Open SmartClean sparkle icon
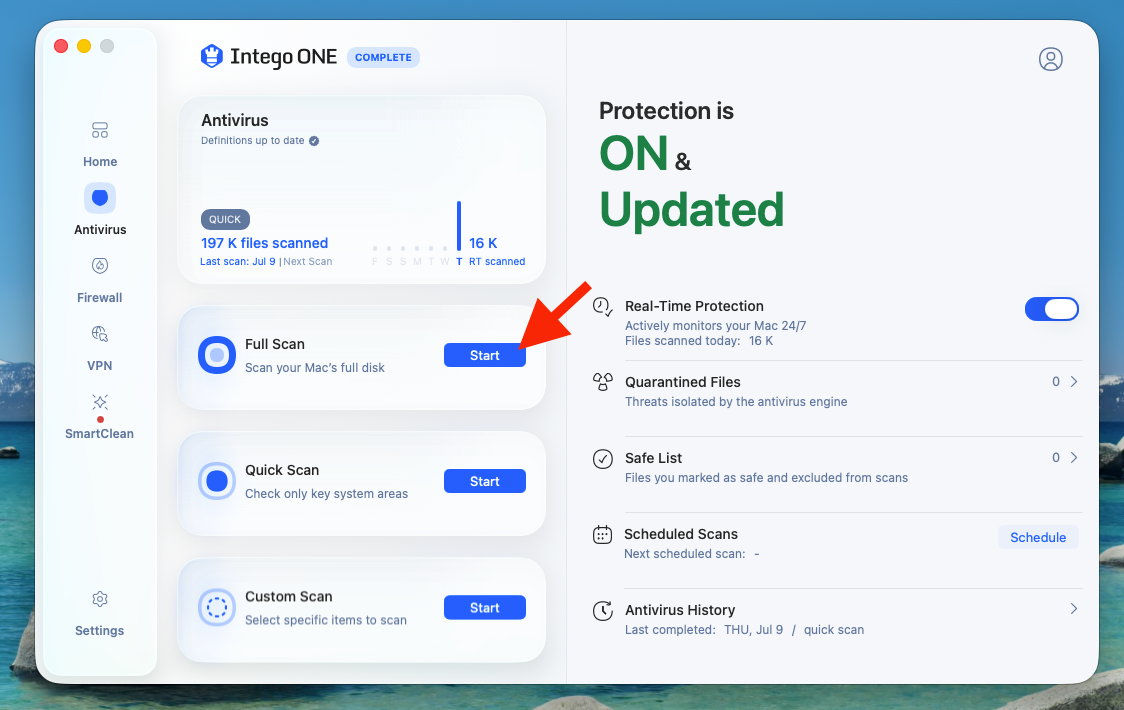The image size is (1124, 710). [x=100, y=402]
